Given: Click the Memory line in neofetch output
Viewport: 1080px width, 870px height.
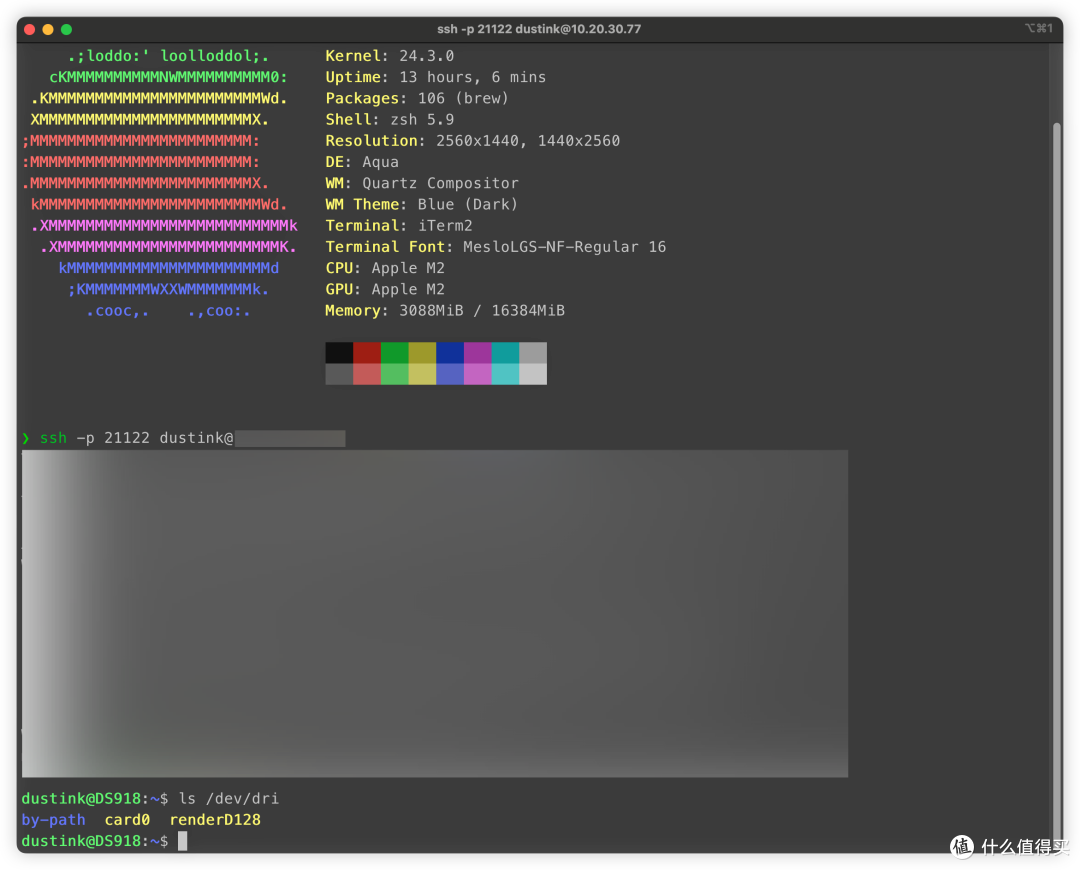Looking at the screenshot, I should (x=445, y=311).
